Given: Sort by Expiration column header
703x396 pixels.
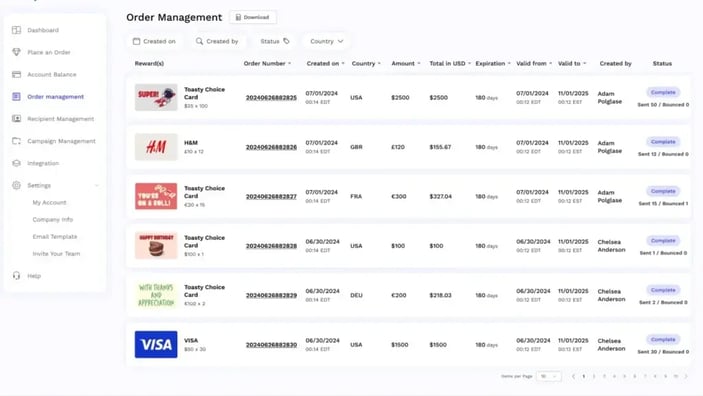Looking at the screenshot, I should (493, 63).
